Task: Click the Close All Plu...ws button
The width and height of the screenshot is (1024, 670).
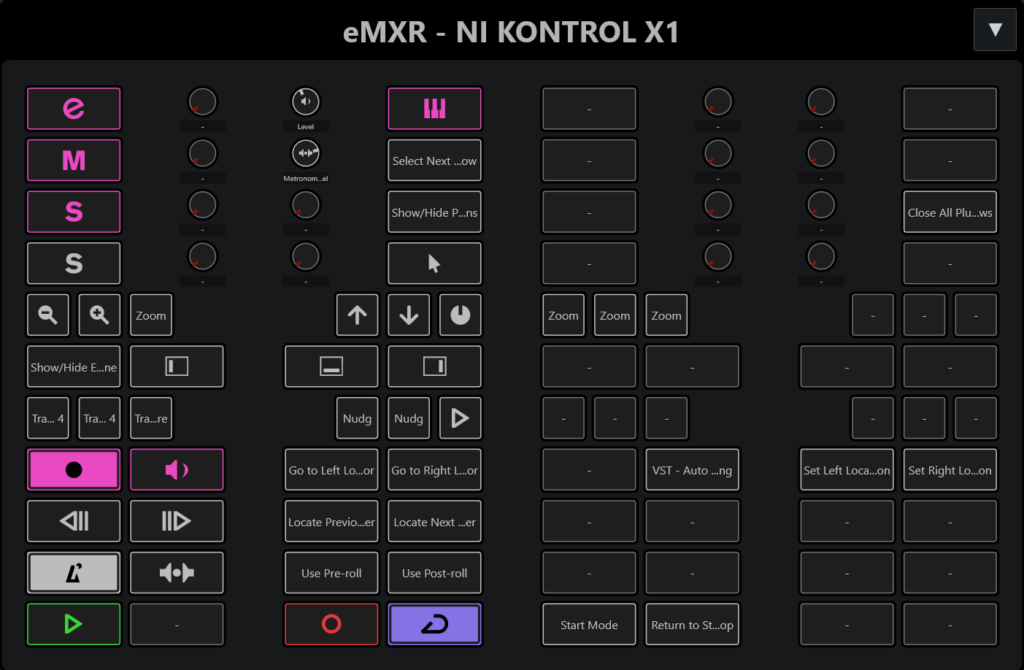Action: pyautogui.click(x=950, y=212)
